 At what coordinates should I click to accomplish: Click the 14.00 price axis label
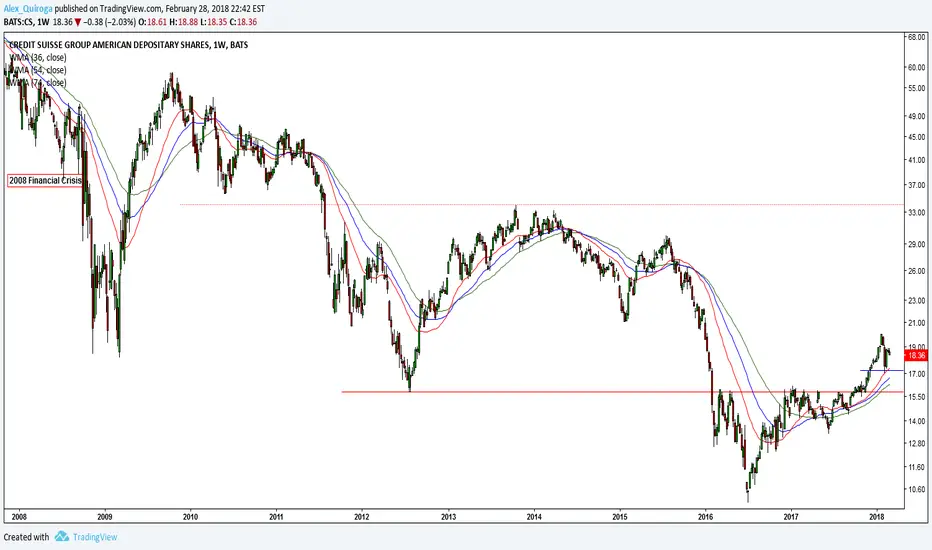click(917, 421)
